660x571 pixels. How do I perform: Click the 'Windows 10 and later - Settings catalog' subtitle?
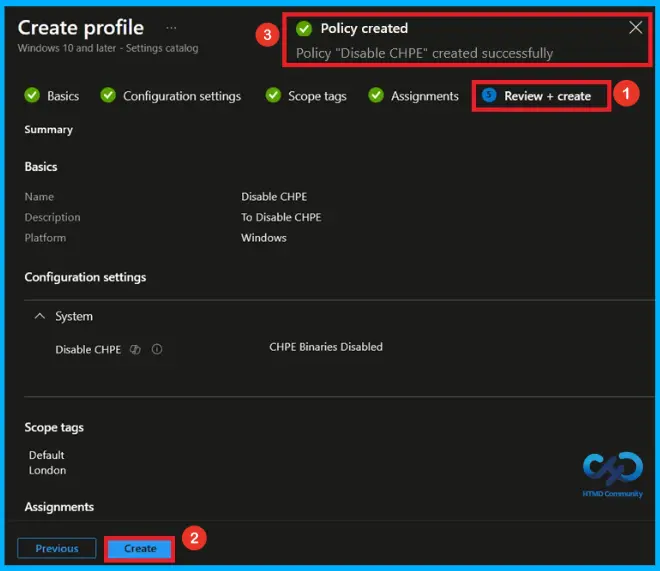pyautogui.click(x=108, y=48)
